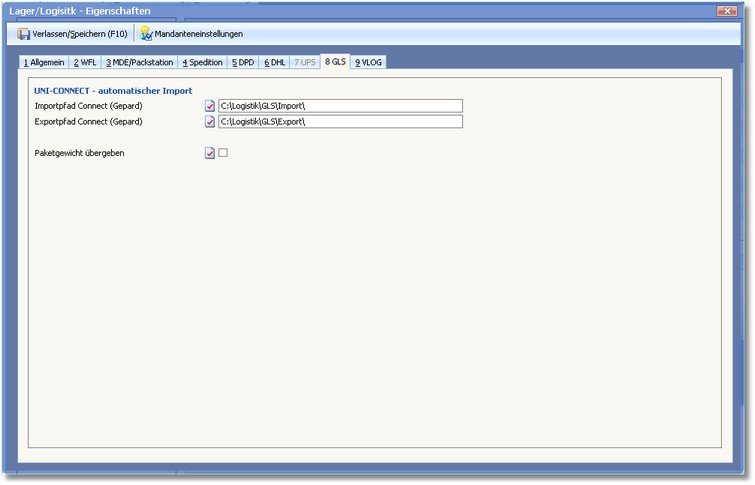Switch to the 5 DPD tab
The width and height of the screenshot is (755, 485).
243,62
